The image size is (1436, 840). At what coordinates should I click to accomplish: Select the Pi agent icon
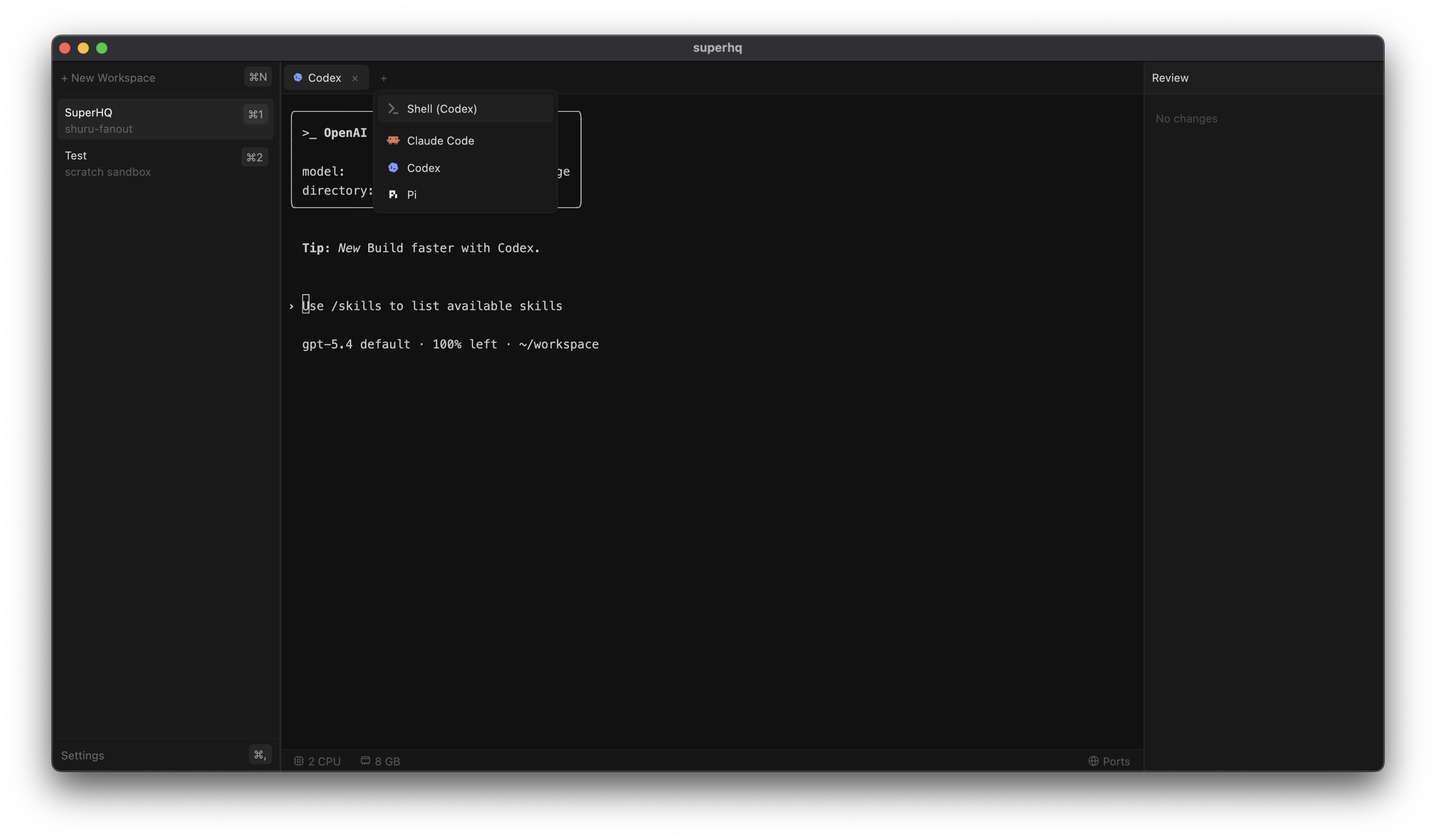pyautogui.click(x=392, y=194)
